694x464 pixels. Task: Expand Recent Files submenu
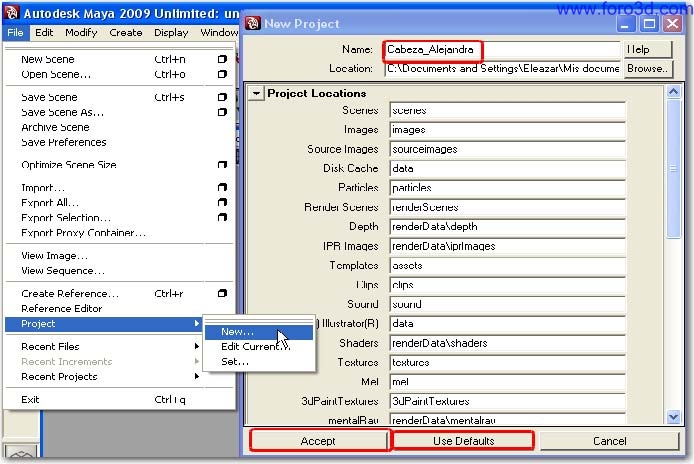(197, 346)
